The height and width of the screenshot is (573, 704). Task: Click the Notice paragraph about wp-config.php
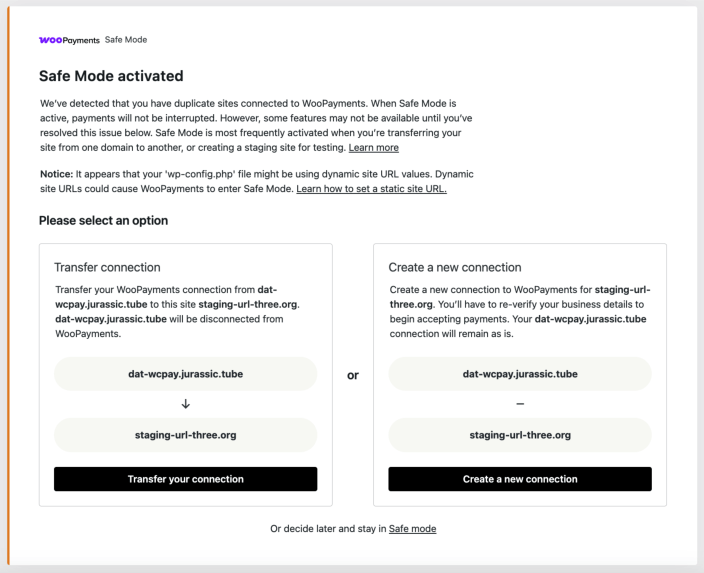tap(255, 181)
